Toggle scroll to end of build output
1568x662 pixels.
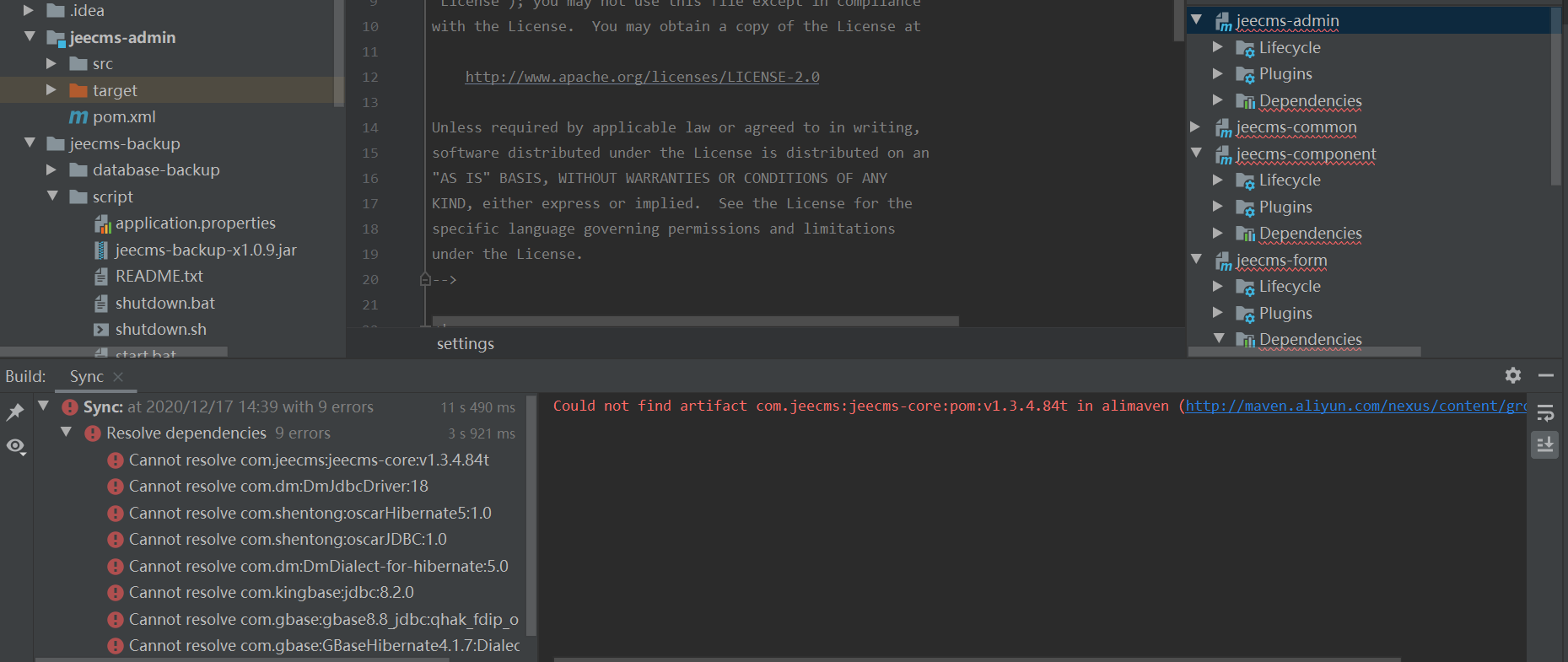click(x=1545, y=444)
